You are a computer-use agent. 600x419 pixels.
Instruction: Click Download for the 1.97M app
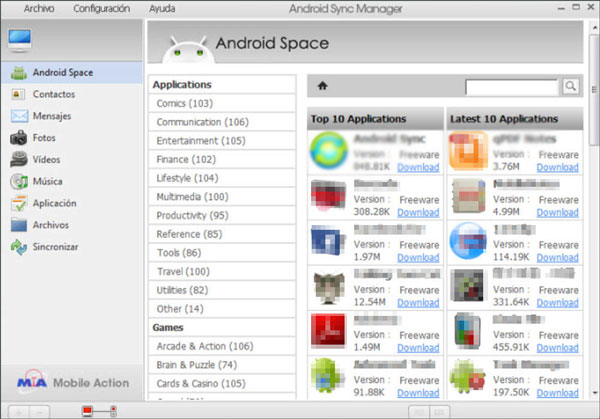[418, 258]
